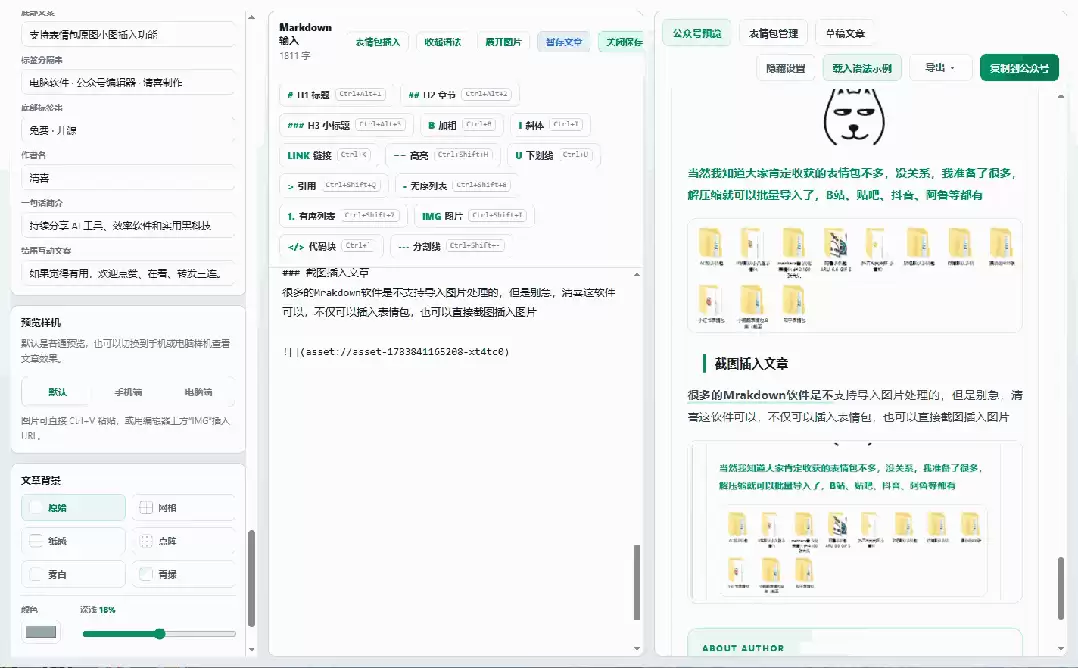Insert a LINK 链接

point(329,155)
